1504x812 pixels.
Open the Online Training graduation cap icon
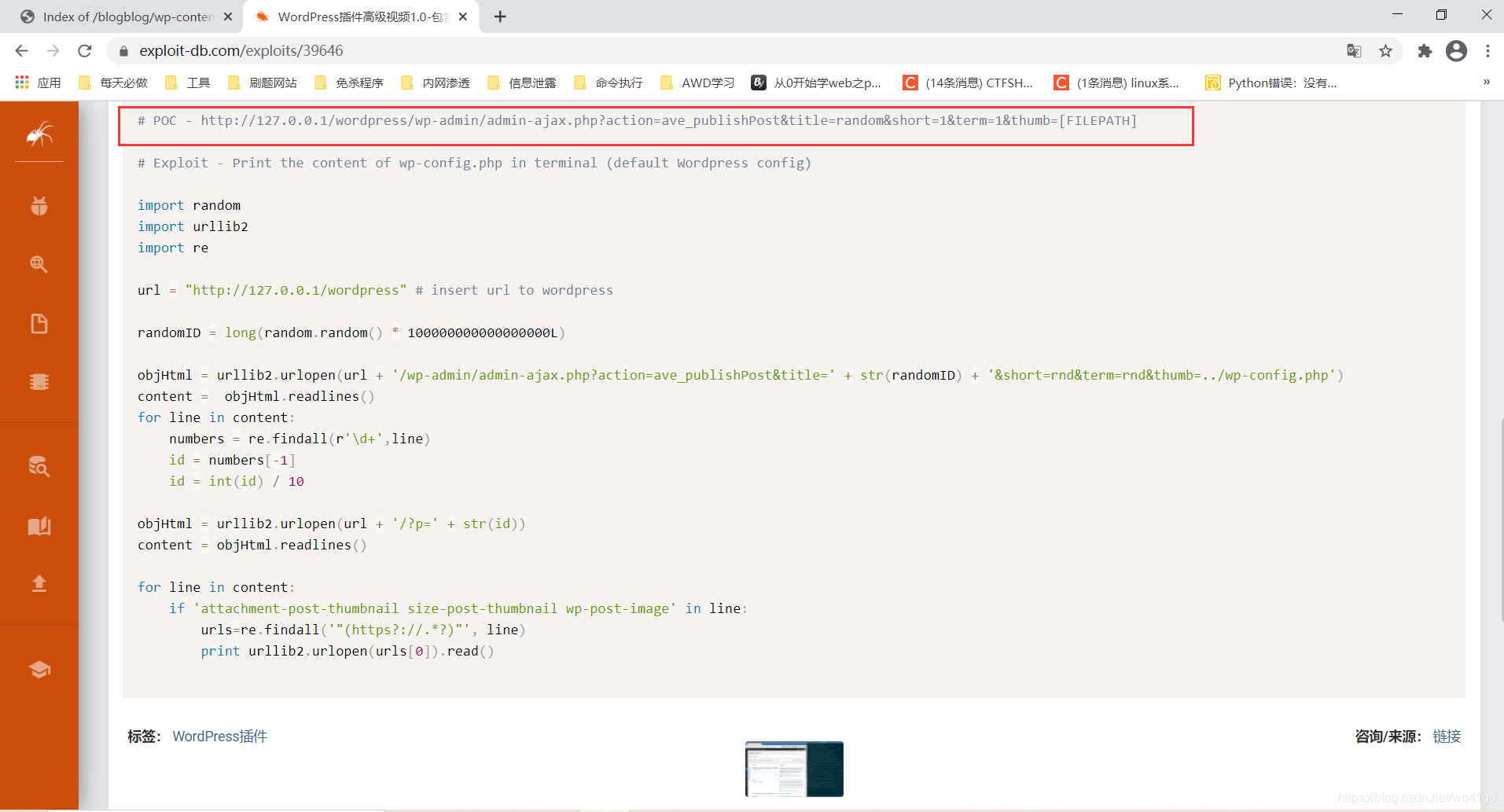39,669
